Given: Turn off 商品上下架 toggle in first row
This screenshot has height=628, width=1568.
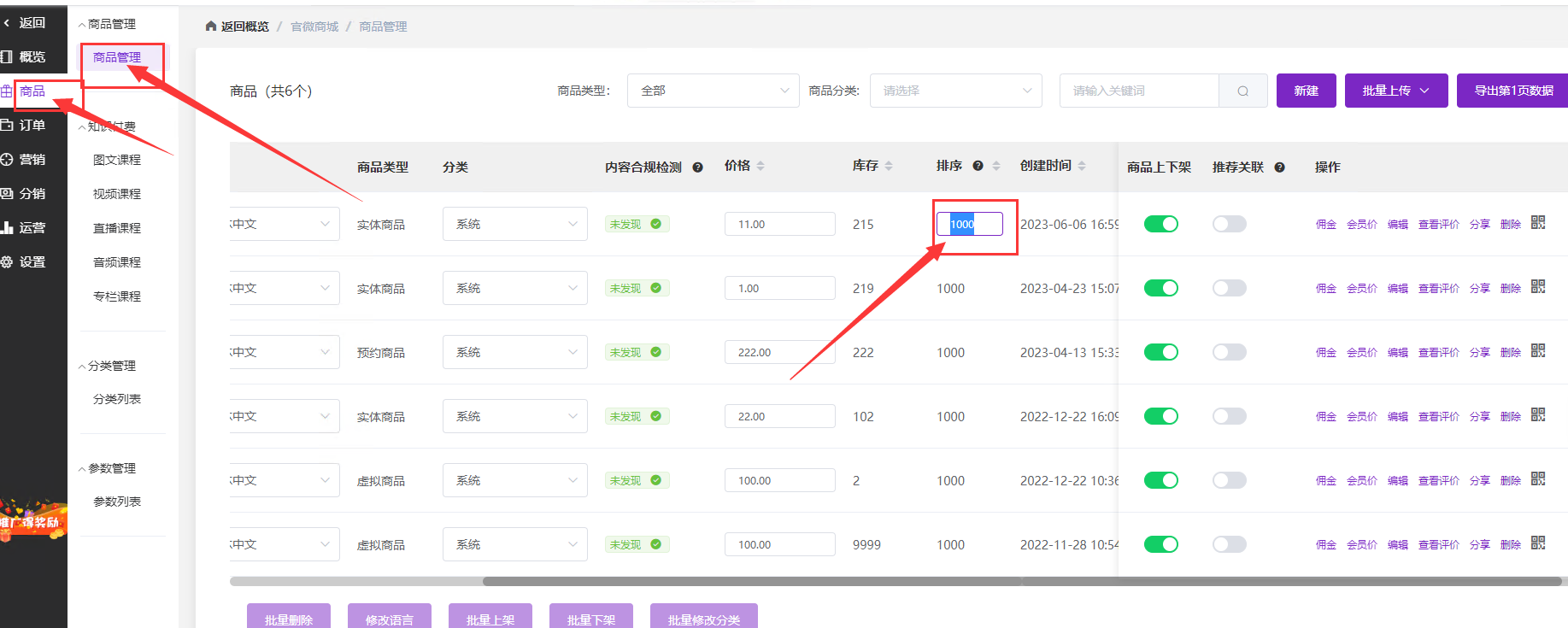Looking at the screenshot, I should [1160, 224].
